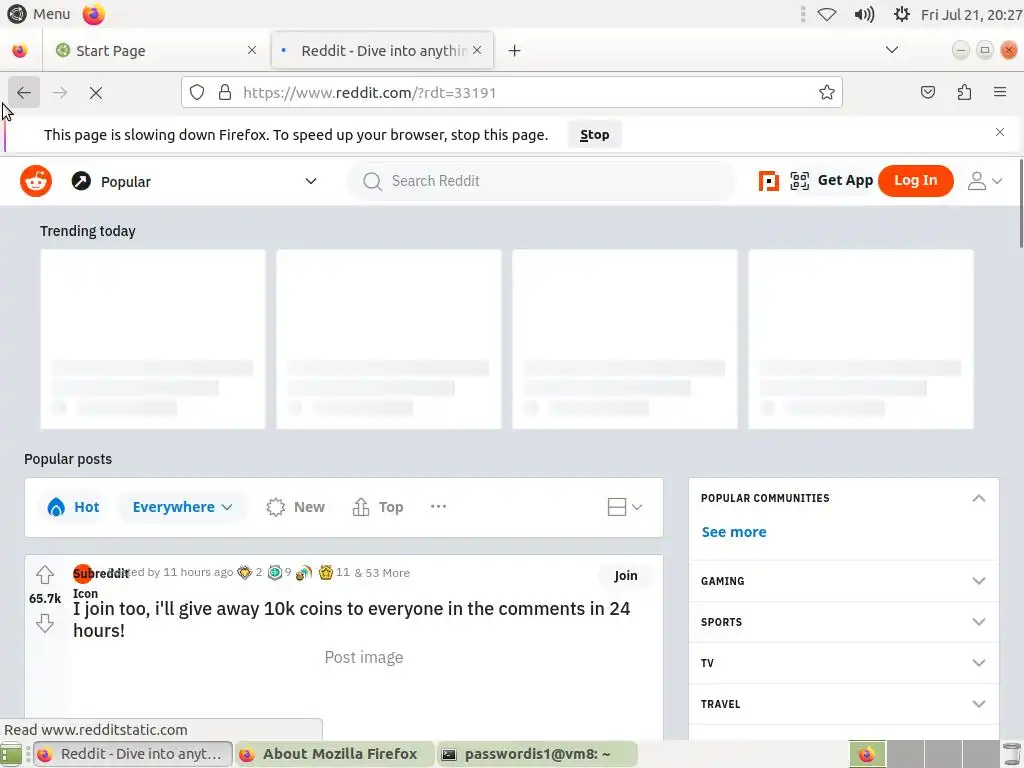Click the site security padlock icon
Screen dimensions: 1024x768
[x=225, y=92]
